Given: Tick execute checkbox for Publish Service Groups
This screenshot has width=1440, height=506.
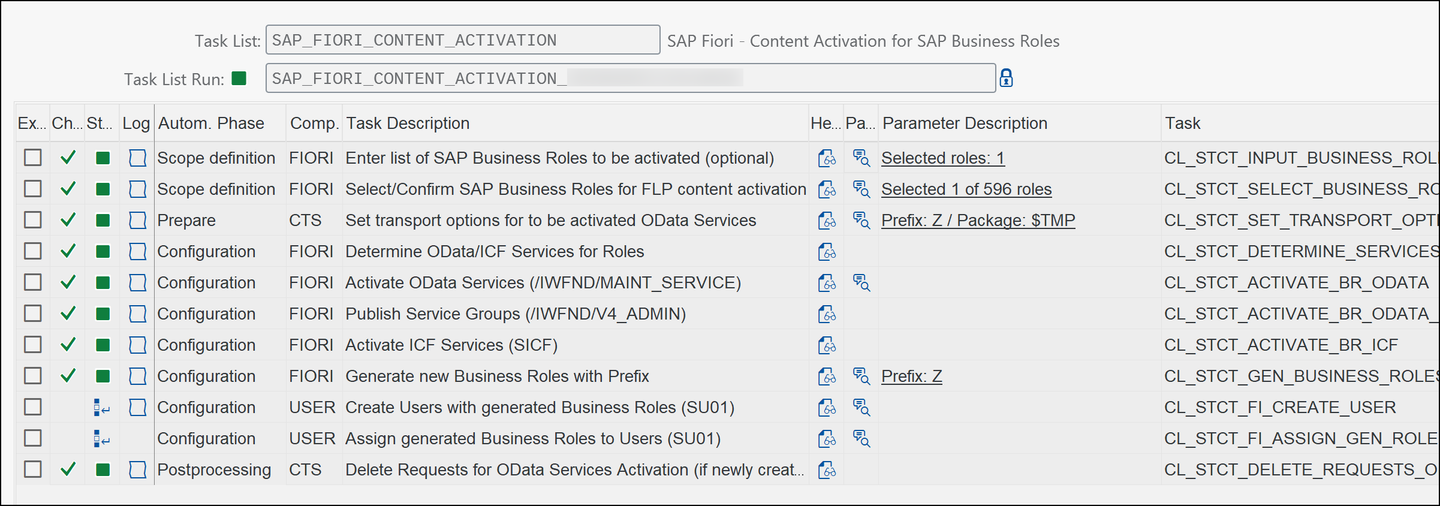Looking at the screenshot, I should (33, 314).
